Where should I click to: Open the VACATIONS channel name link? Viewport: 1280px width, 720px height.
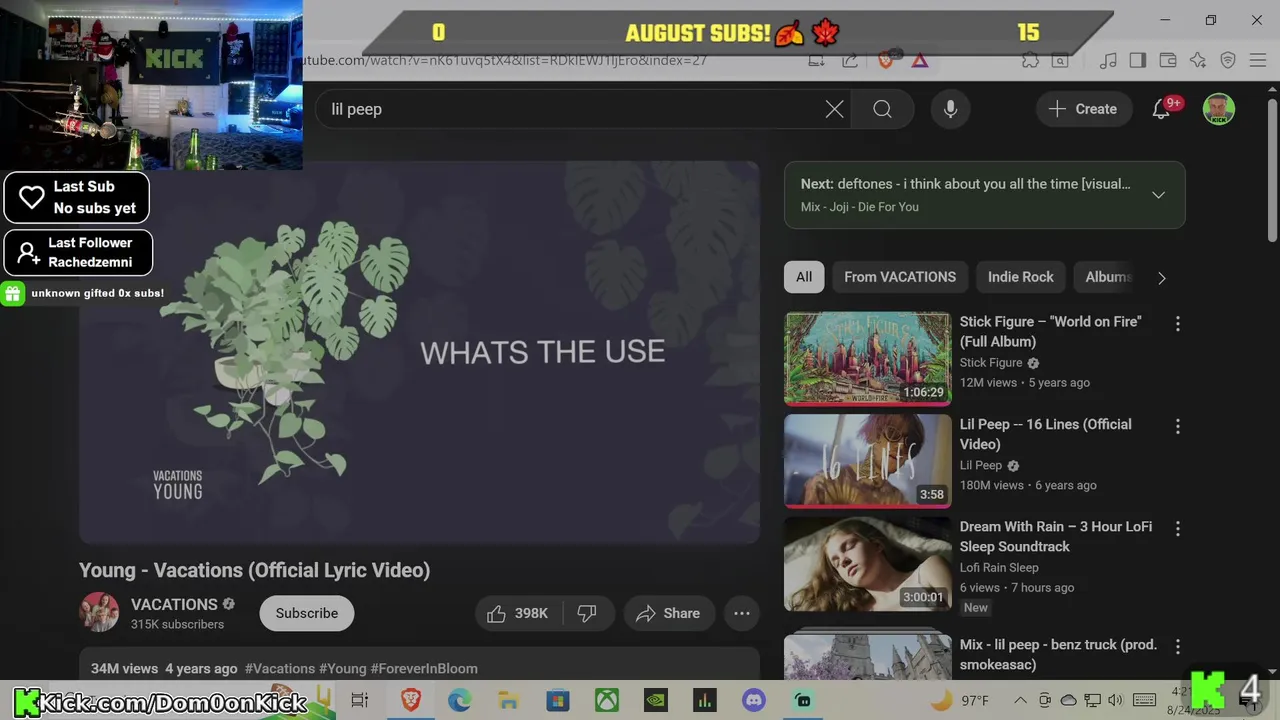click(x=174, y=604)
